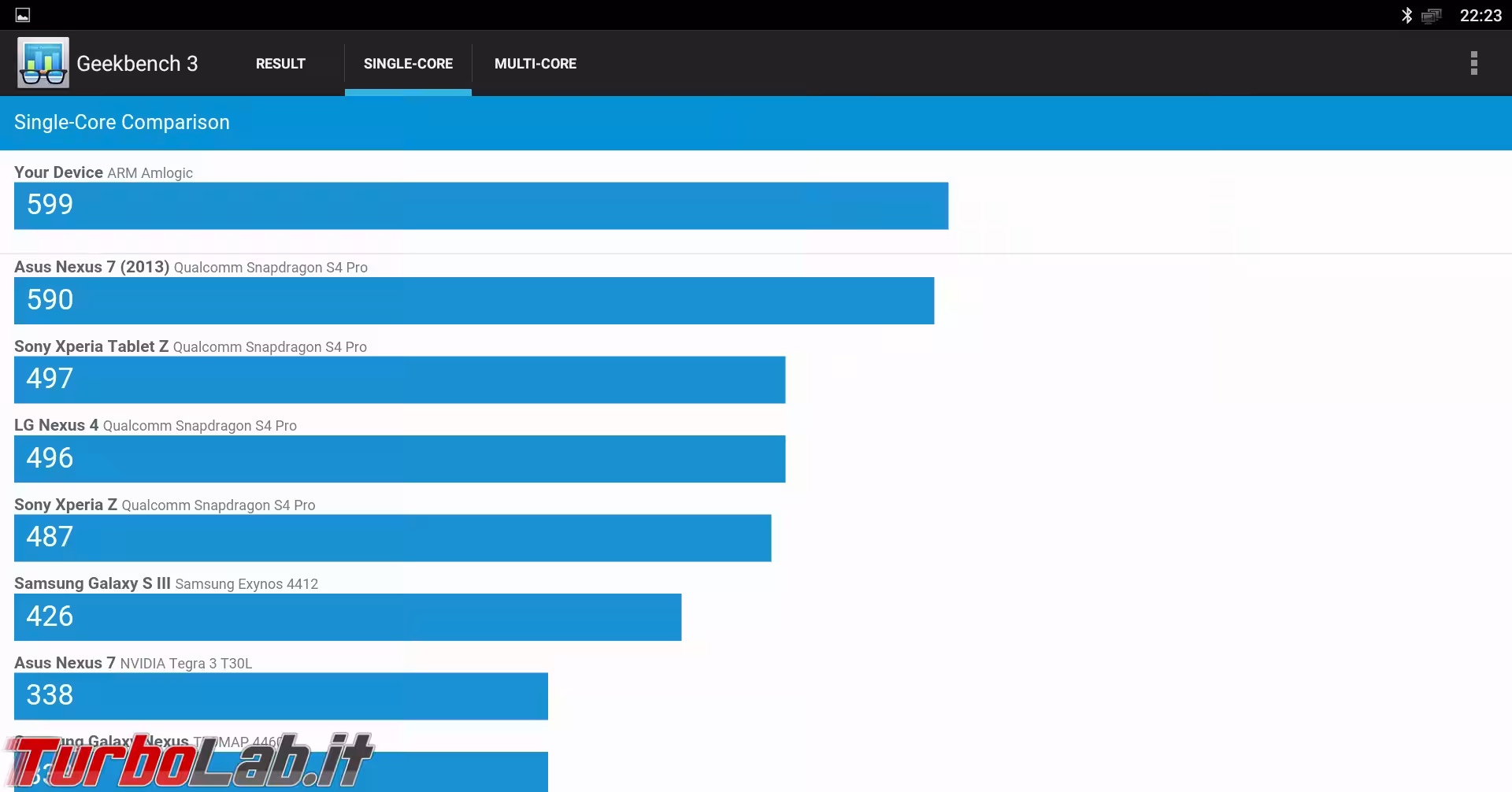Open the MULTI-CORE tab
The image size is (1512, 792).
pyautogui.click(x=535, y=64)
